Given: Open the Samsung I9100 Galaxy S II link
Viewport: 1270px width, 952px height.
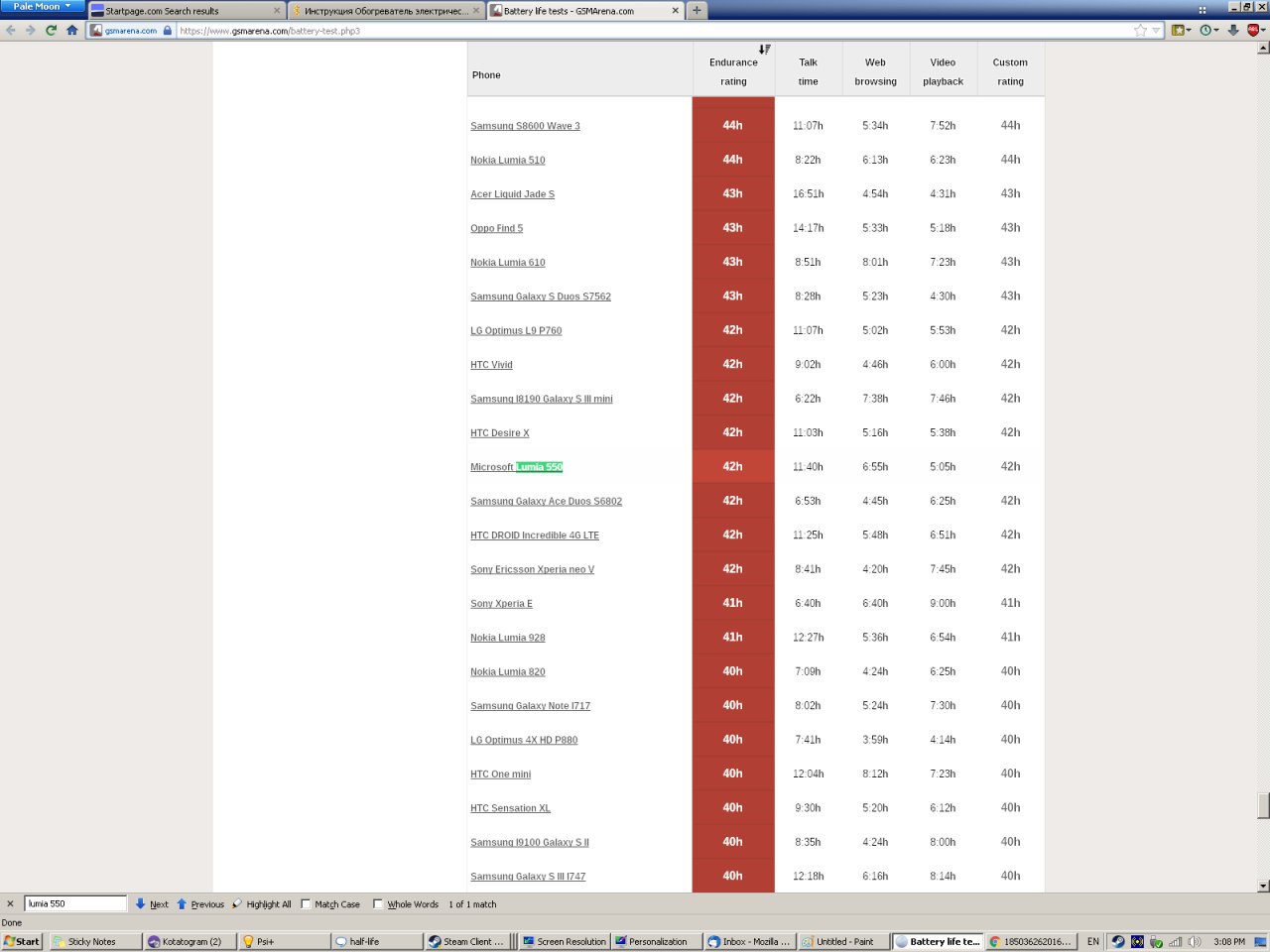Looking at the screenshot, I should [x=529, y=843].
